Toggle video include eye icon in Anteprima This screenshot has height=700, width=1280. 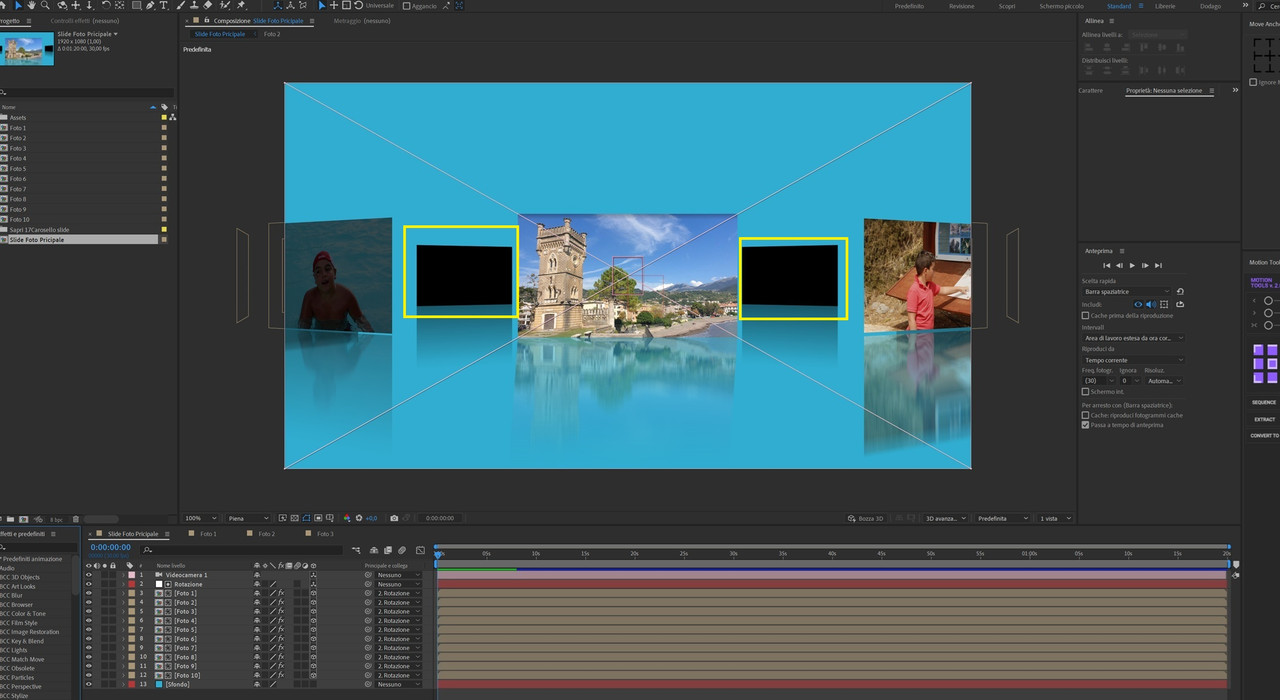[x=1138, y=304]
